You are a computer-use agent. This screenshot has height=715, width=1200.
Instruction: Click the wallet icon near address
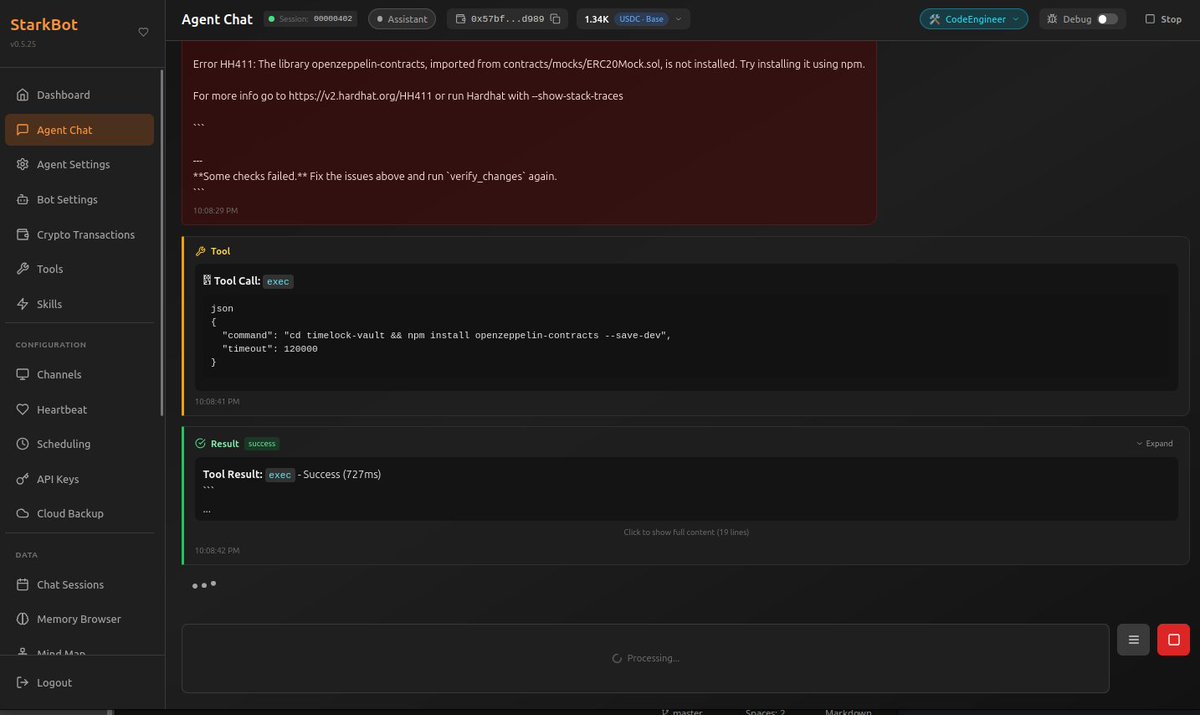pyautogui.click(x=460, y=19)
